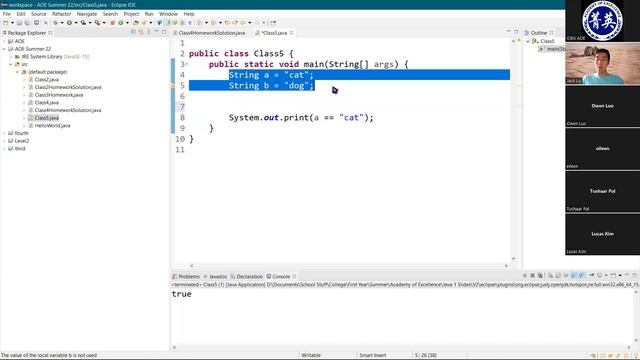Click the console Terminate icon
640x360 pixels.
pos(524,276)
